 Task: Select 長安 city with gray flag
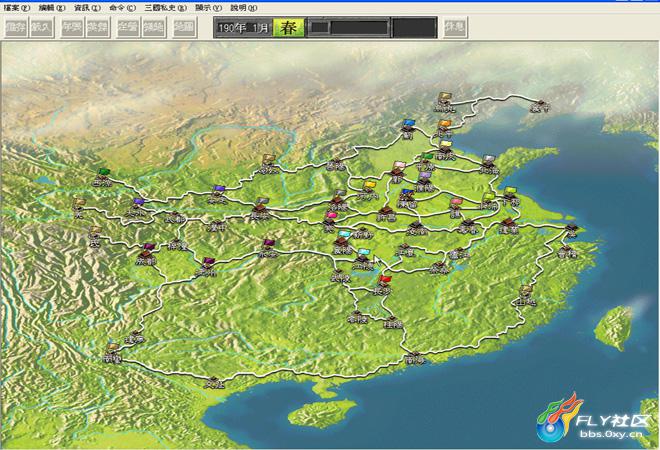point(260,208)
